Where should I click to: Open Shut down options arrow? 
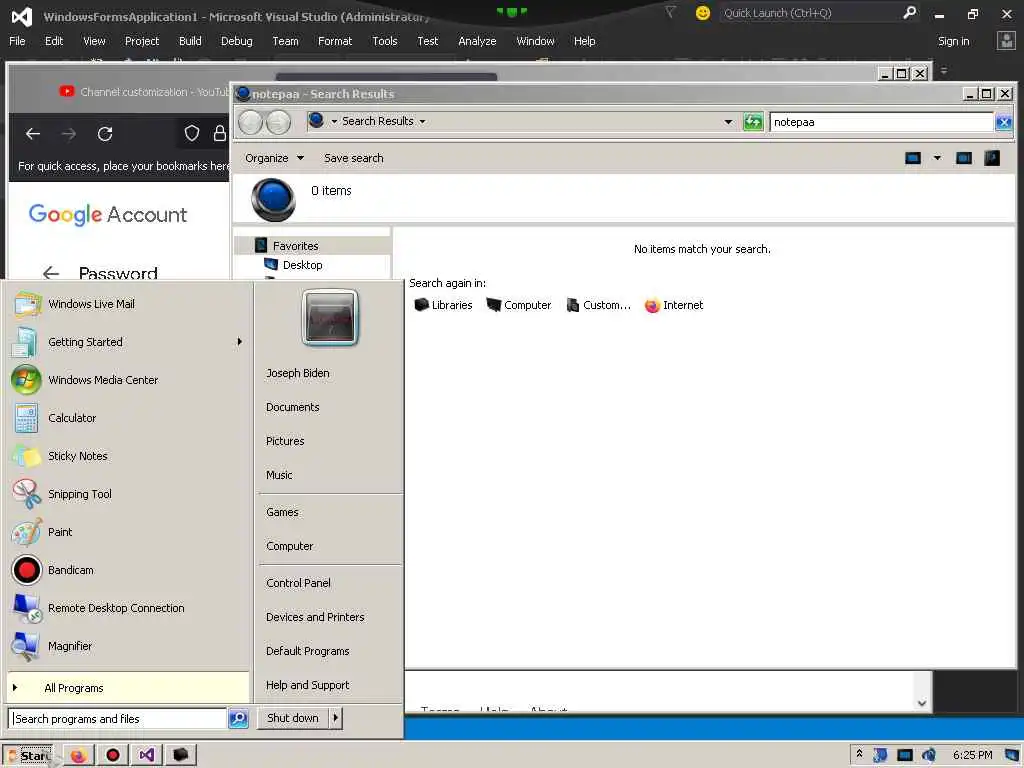tap(336, 718)
